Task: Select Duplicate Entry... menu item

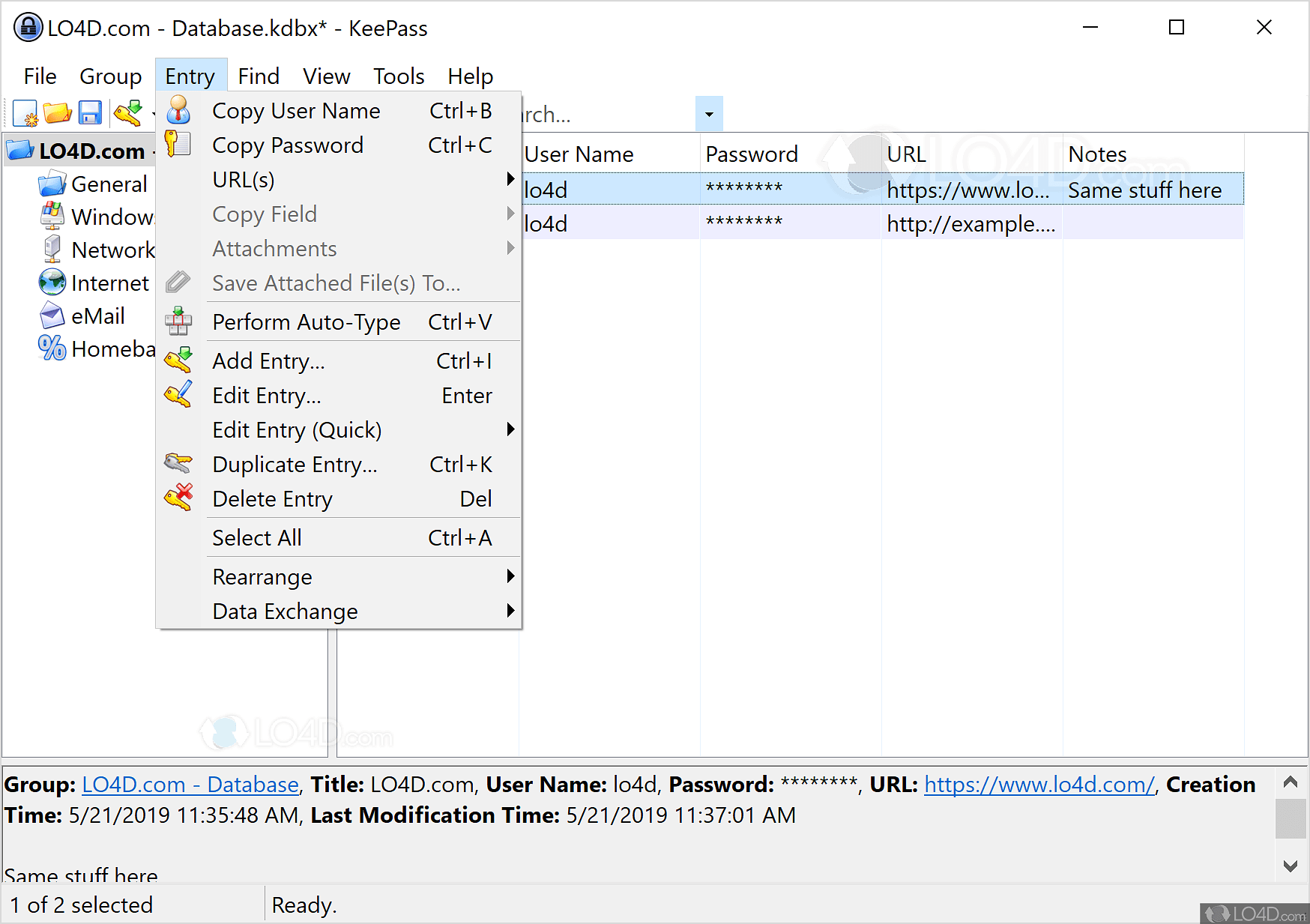Action: 339,465
